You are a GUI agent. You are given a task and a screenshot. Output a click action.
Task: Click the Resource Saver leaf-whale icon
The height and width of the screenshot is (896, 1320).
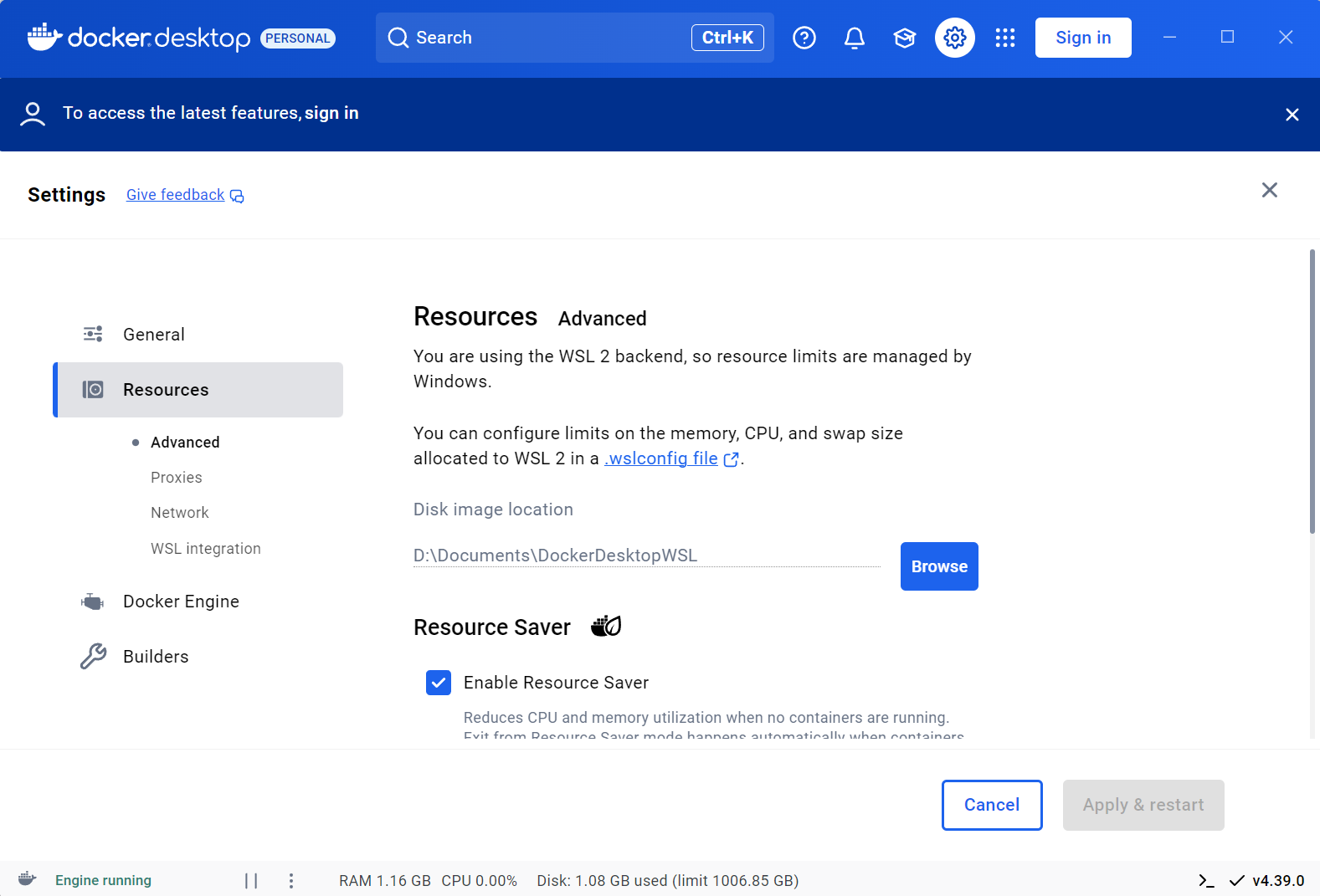click(x=606, y=626)
